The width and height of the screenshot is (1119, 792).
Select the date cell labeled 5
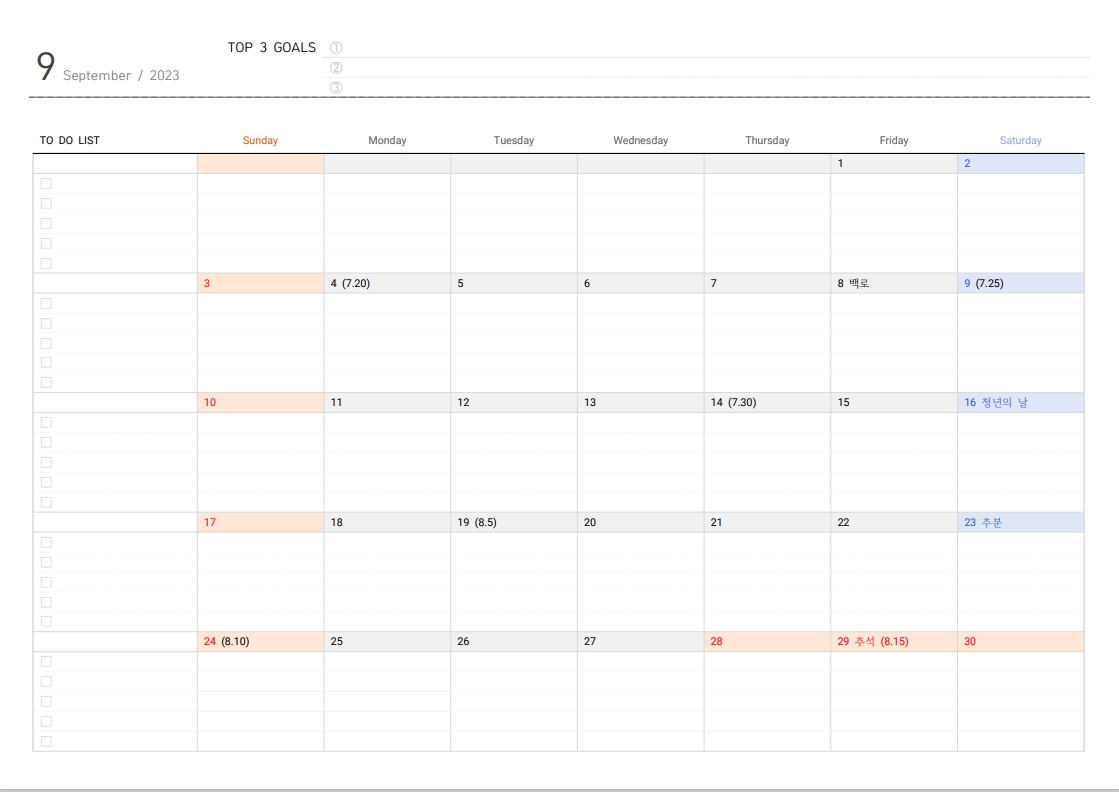coord(514,283)
